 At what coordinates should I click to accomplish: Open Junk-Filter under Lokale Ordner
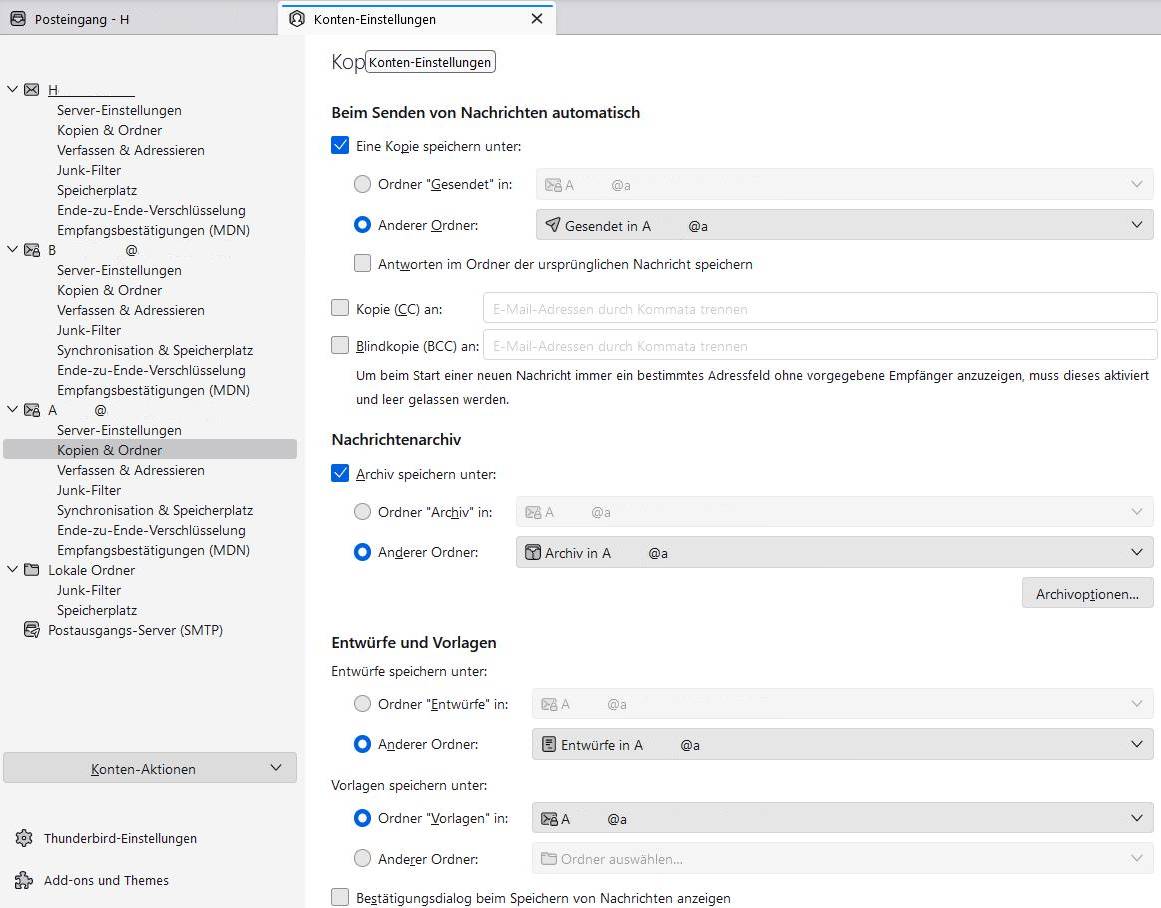pos(89,590)
